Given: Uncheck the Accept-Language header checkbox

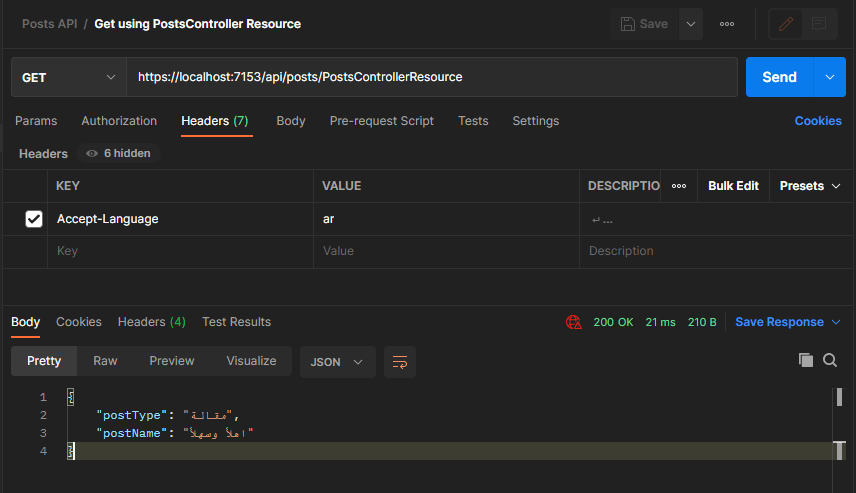Looking at the screenshot, I should pos(34,219).
